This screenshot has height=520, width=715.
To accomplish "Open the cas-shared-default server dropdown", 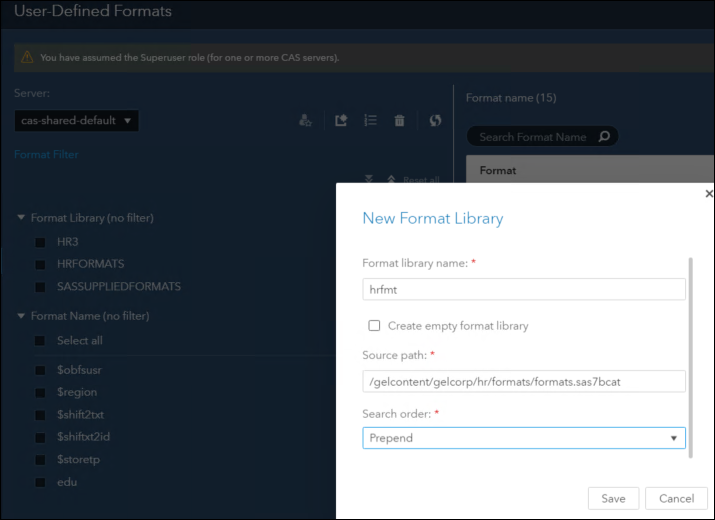I will click(76, 121).
